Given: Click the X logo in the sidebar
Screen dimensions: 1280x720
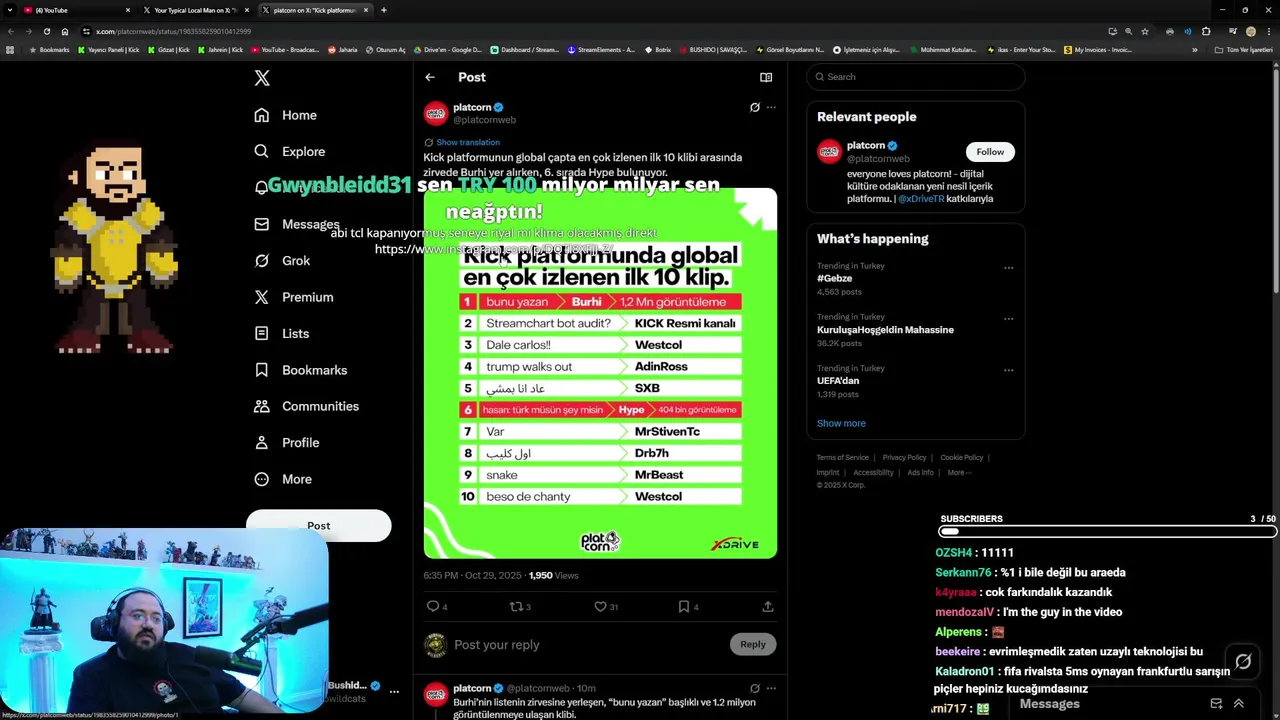Looking at the screenshot, I should (x=262, y=78).
